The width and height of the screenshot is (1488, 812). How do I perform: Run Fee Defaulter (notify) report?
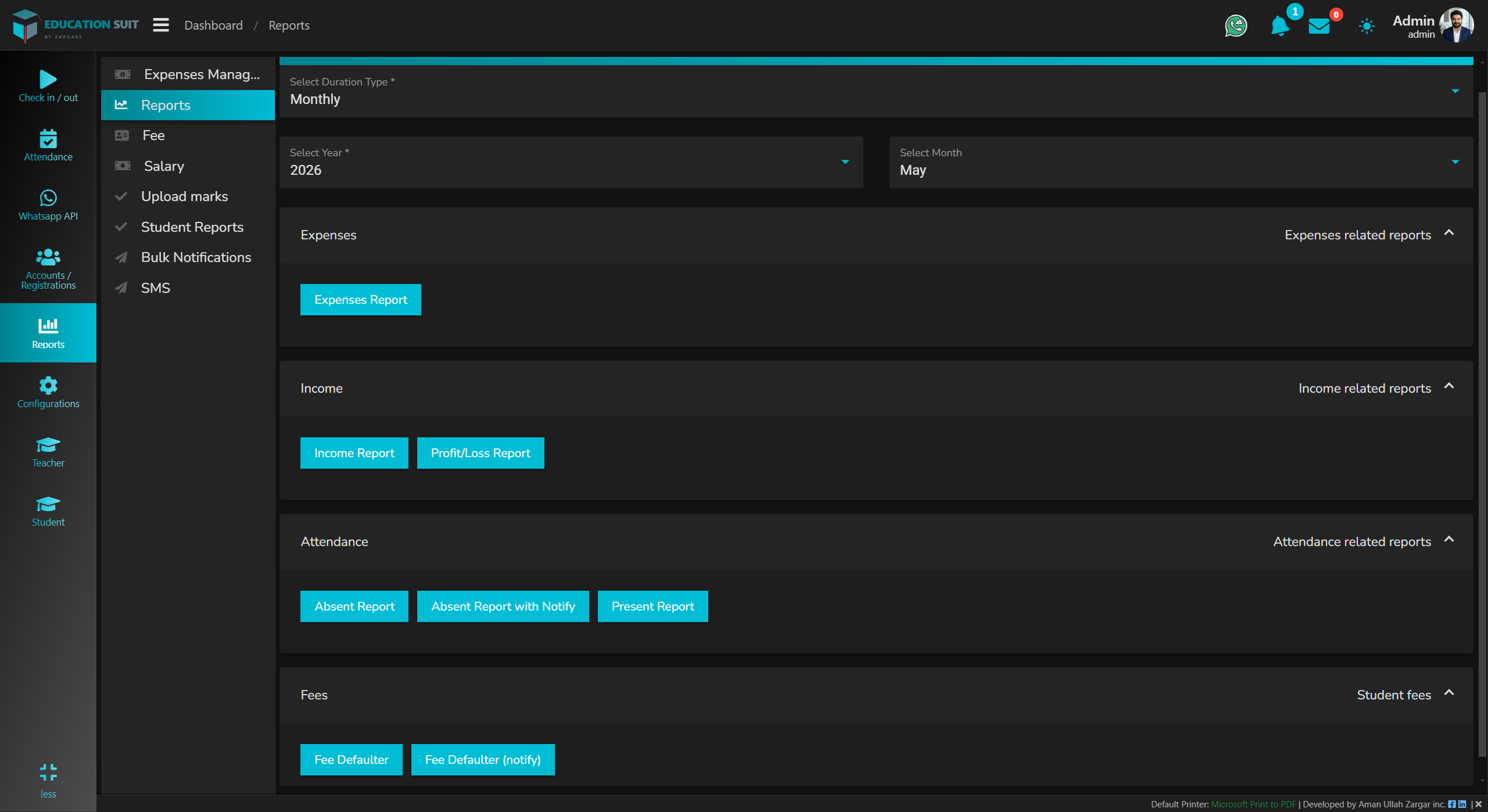tap(483, 760)
